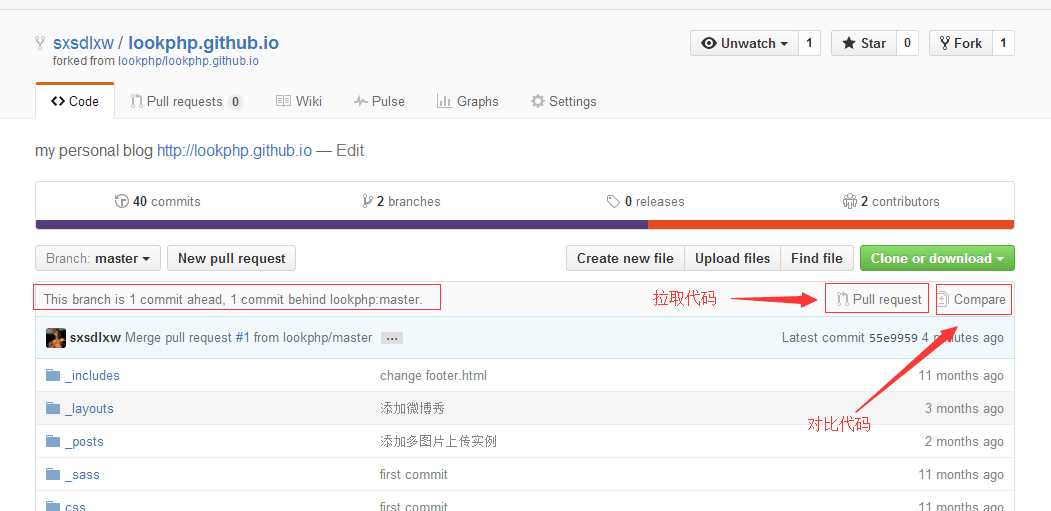Open the _layouts folder

[89, 408]
